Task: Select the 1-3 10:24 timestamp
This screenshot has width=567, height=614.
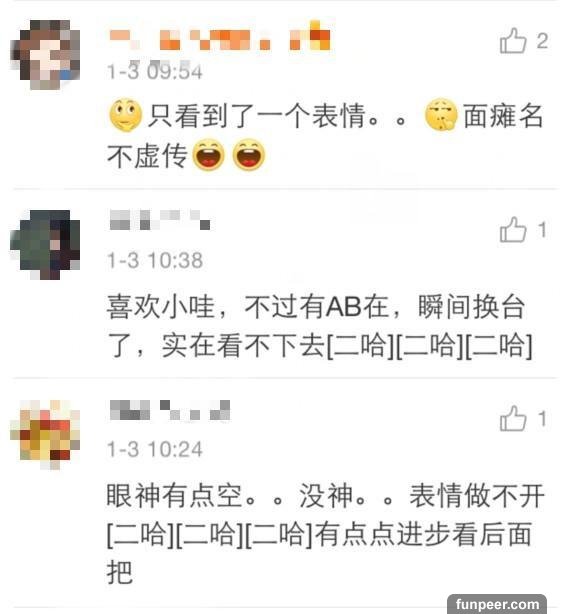Action: click(155, 449)
